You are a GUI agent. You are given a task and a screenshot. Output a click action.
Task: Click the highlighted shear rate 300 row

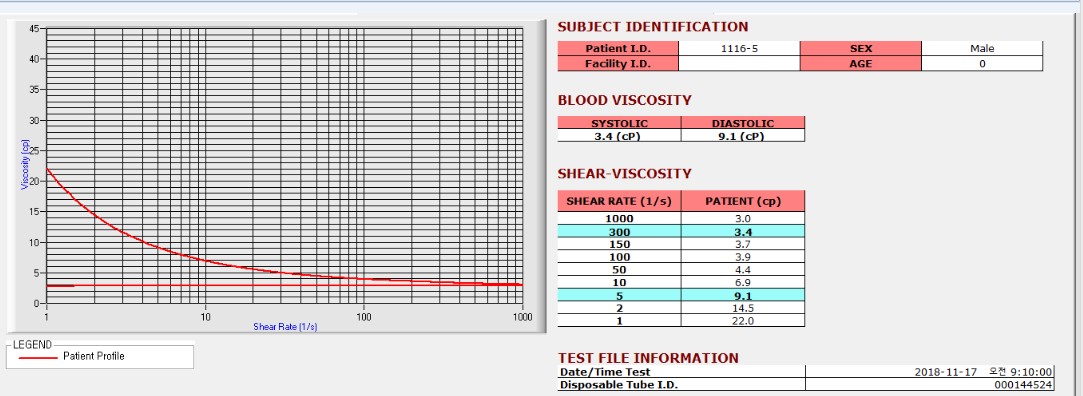pos(681,232)
